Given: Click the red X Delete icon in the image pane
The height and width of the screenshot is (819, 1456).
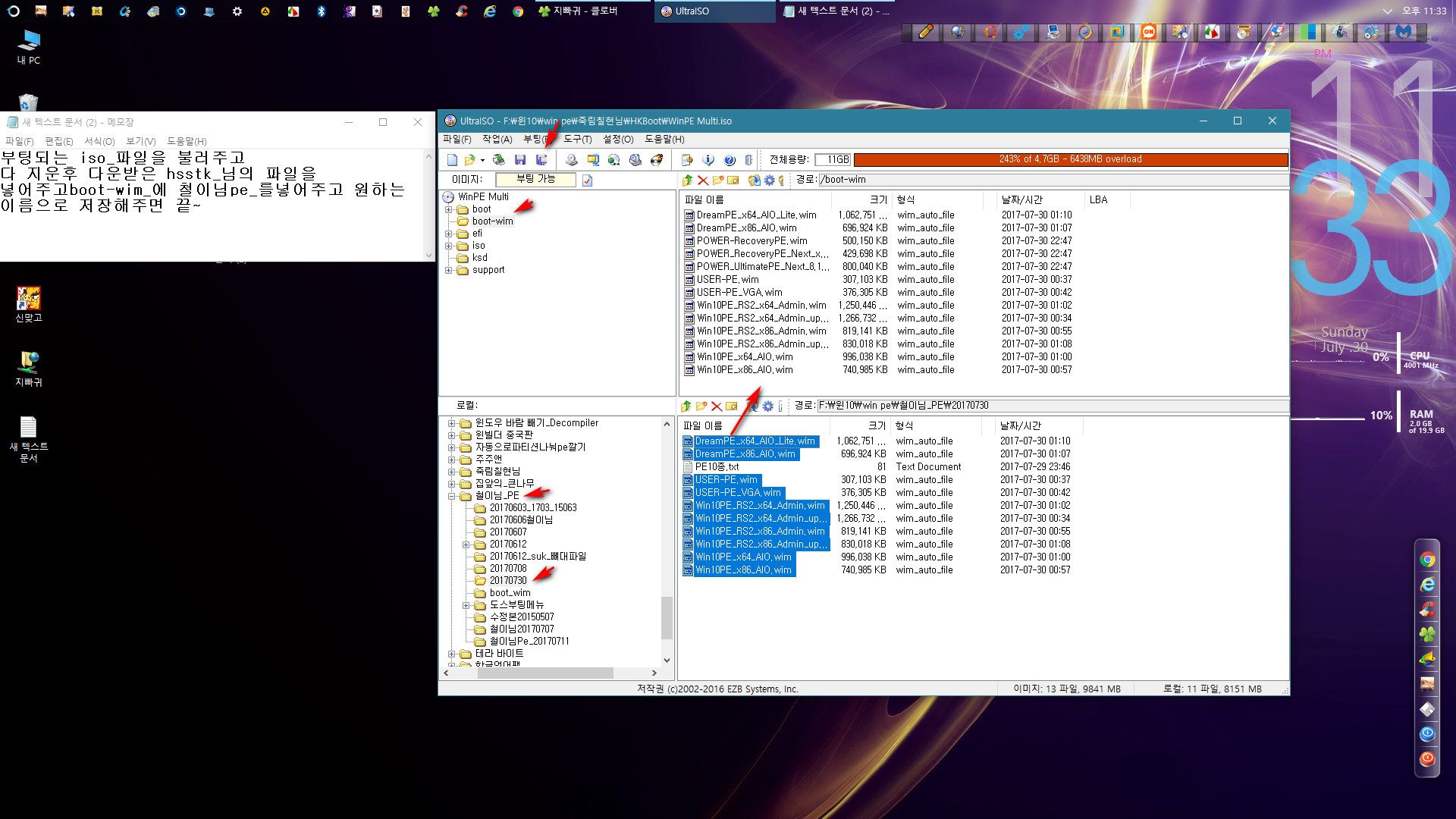Looking at the screenshot, I should [x=703, y=180].
